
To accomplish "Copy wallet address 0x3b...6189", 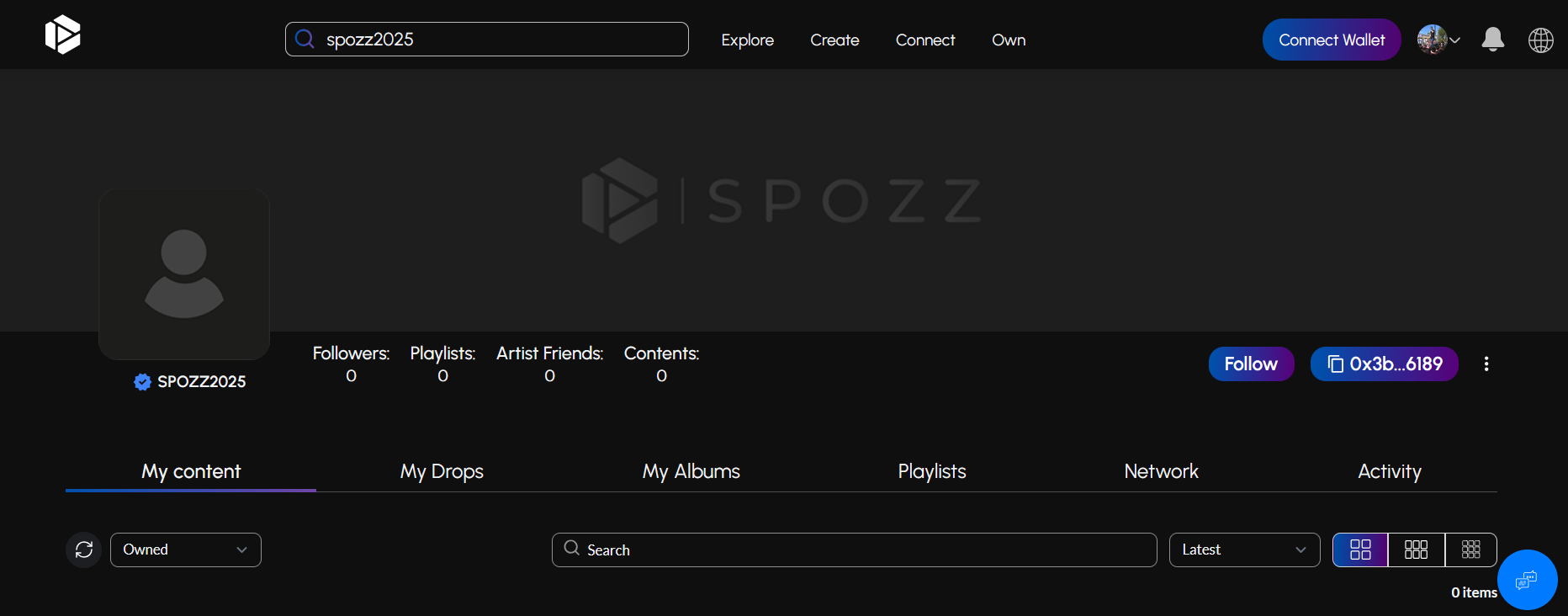I will click(x=1384, y=364).
